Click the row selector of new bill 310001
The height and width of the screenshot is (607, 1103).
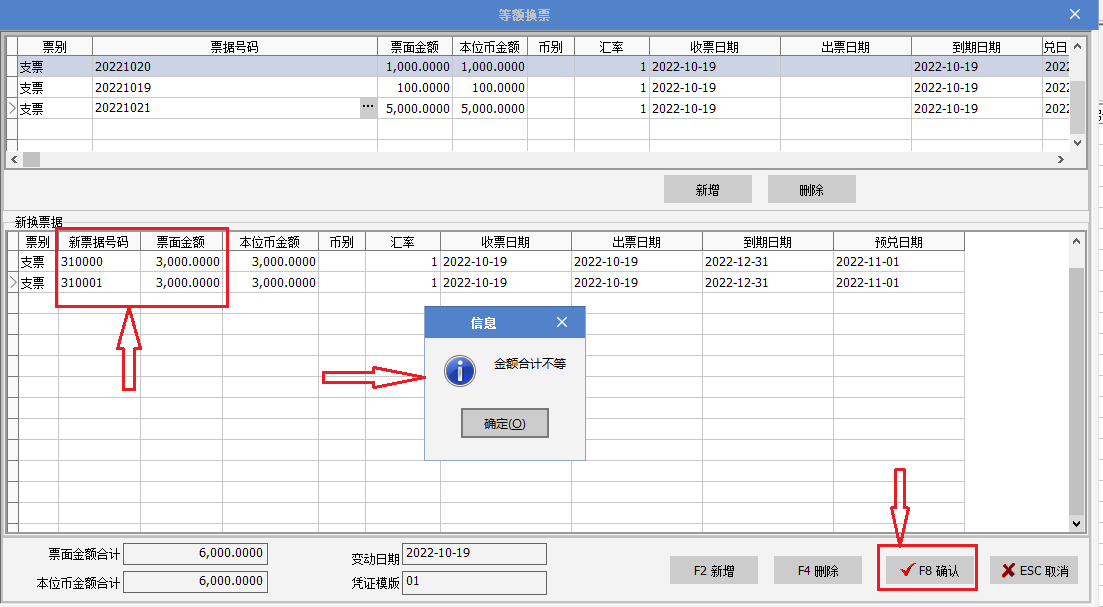click(13, 283)
